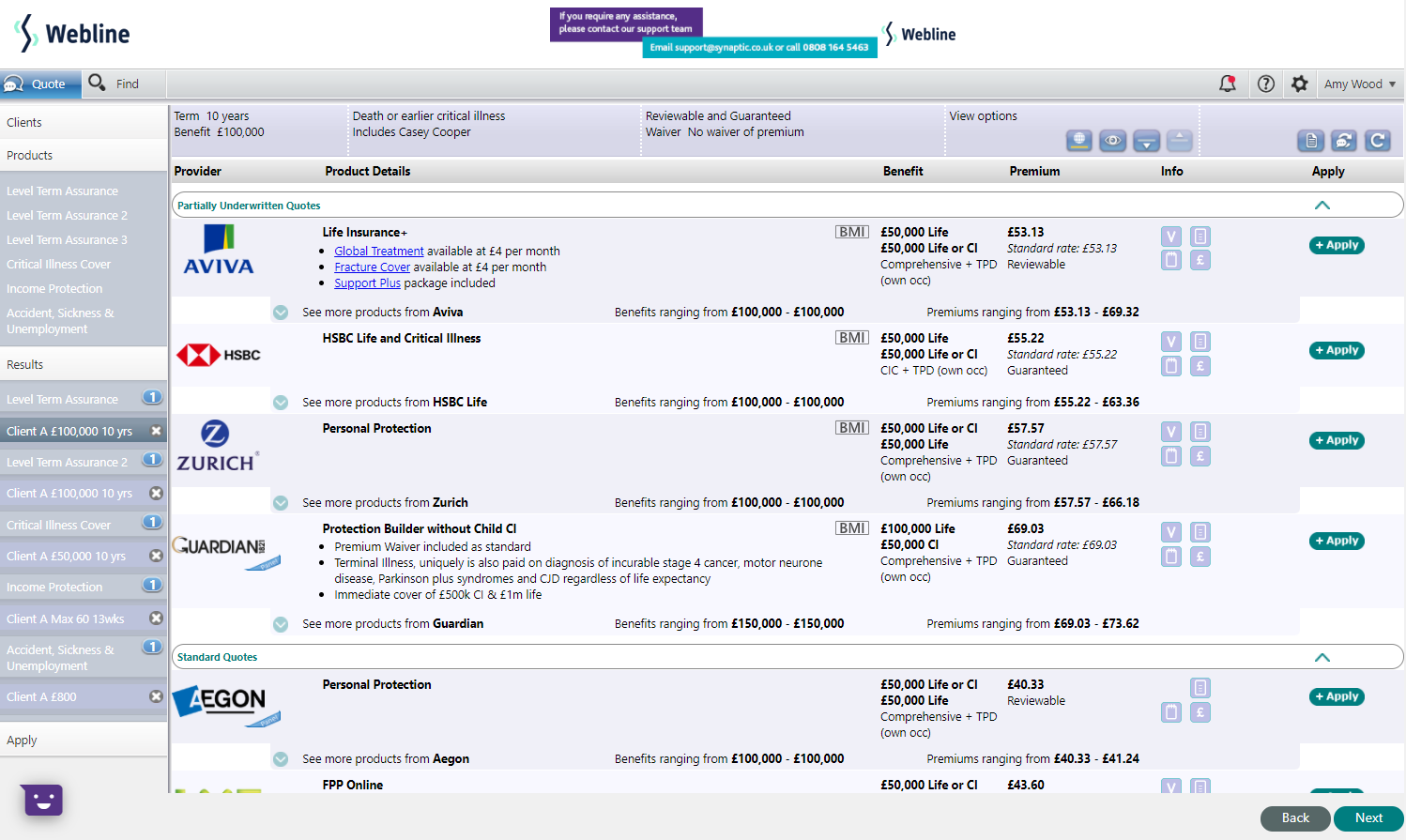The width and height of the screenshot is (1406, 840).
Task: Expand more products from HSBC Life
Action: coord(281,403)
